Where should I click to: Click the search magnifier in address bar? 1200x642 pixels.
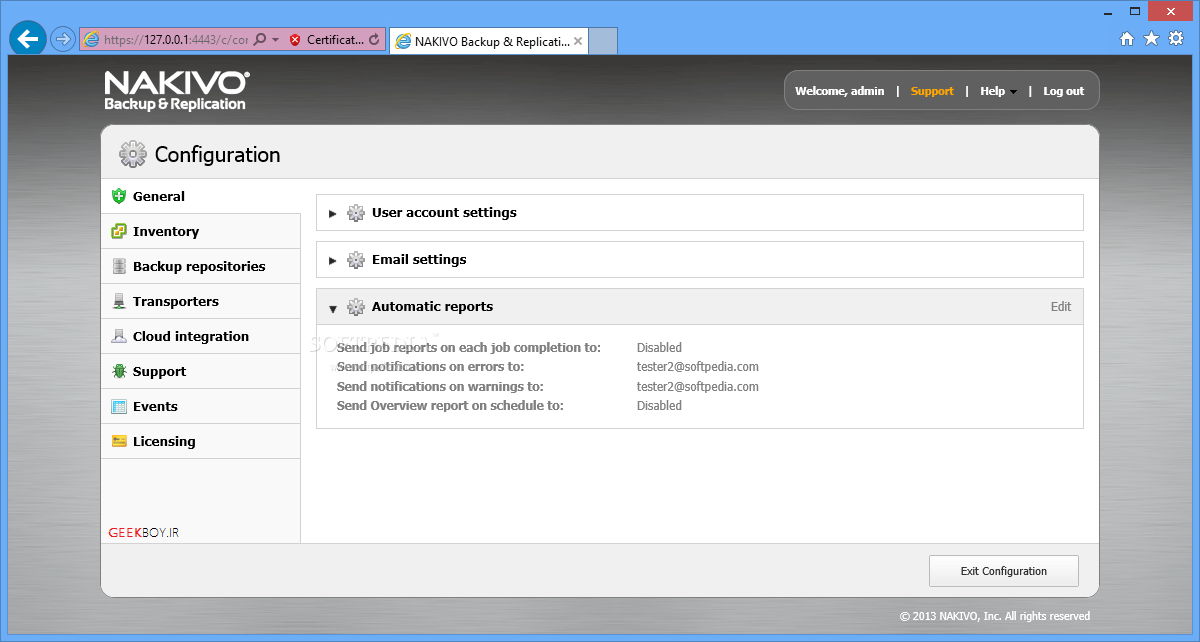point(260,40)
